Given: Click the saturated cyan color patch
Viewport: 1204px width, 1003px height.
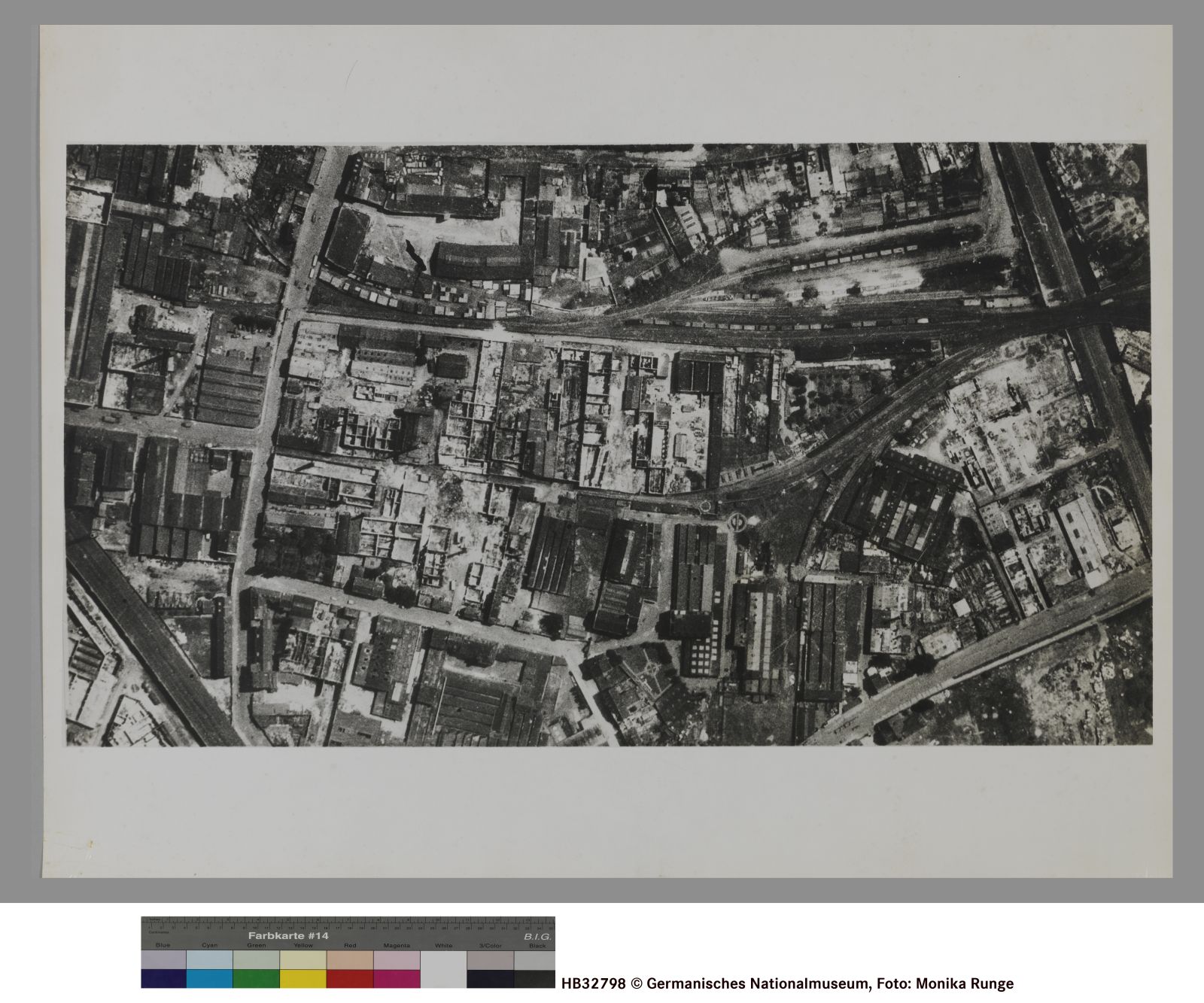Looking at the screenshot, I should pyautogui.click(x=209, y=978).
